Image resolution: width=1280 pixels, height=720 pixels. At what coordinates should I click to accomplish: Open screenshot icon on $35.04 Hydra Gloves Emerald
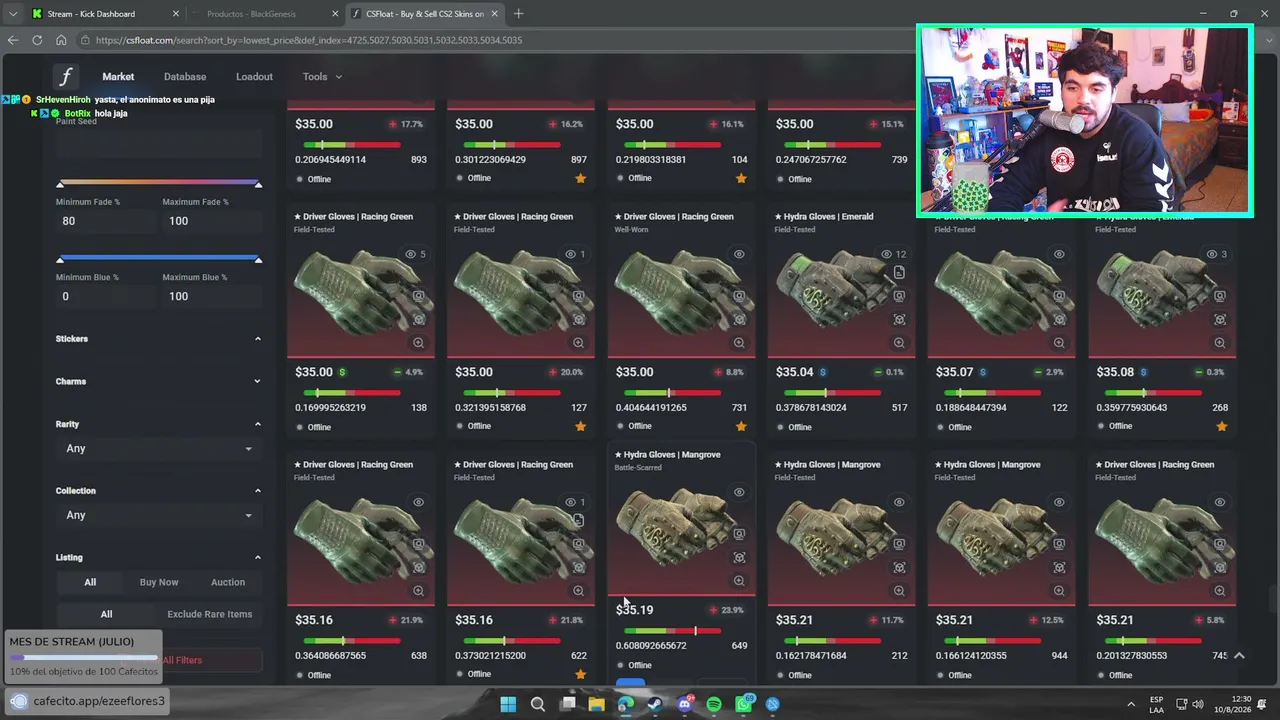[x=899, y=296]
